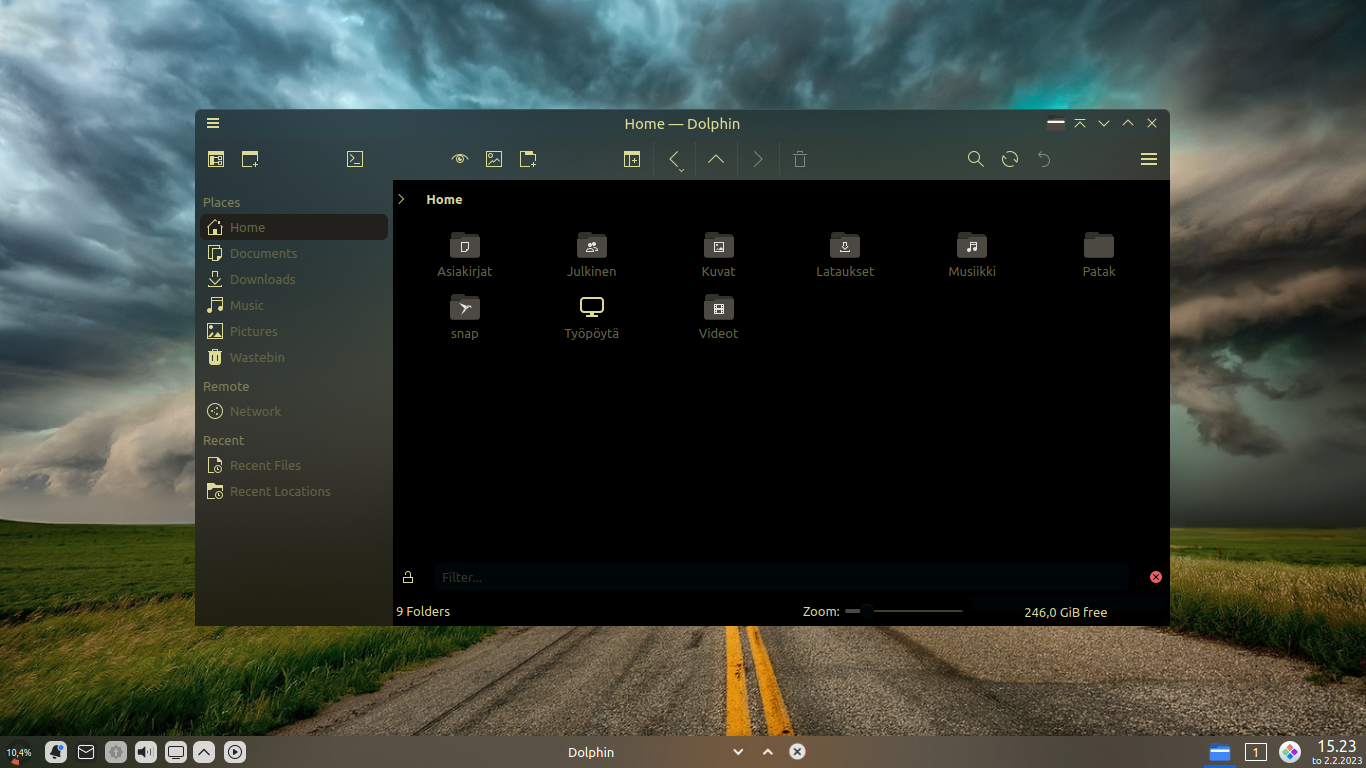Image resolution: width=1366 pixels, height=768 pixels.
Task: Select the Lataukset folder
Action: pos(845,255)
